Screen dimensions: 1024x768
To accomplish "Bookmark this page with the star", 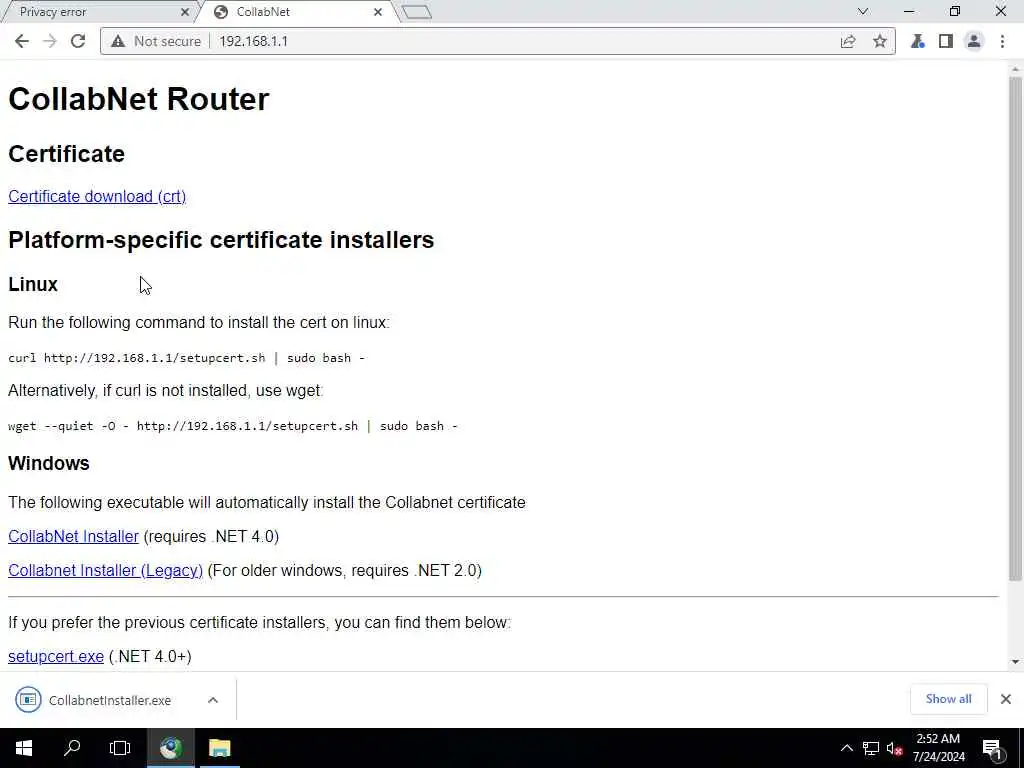I will coord(880,41).
